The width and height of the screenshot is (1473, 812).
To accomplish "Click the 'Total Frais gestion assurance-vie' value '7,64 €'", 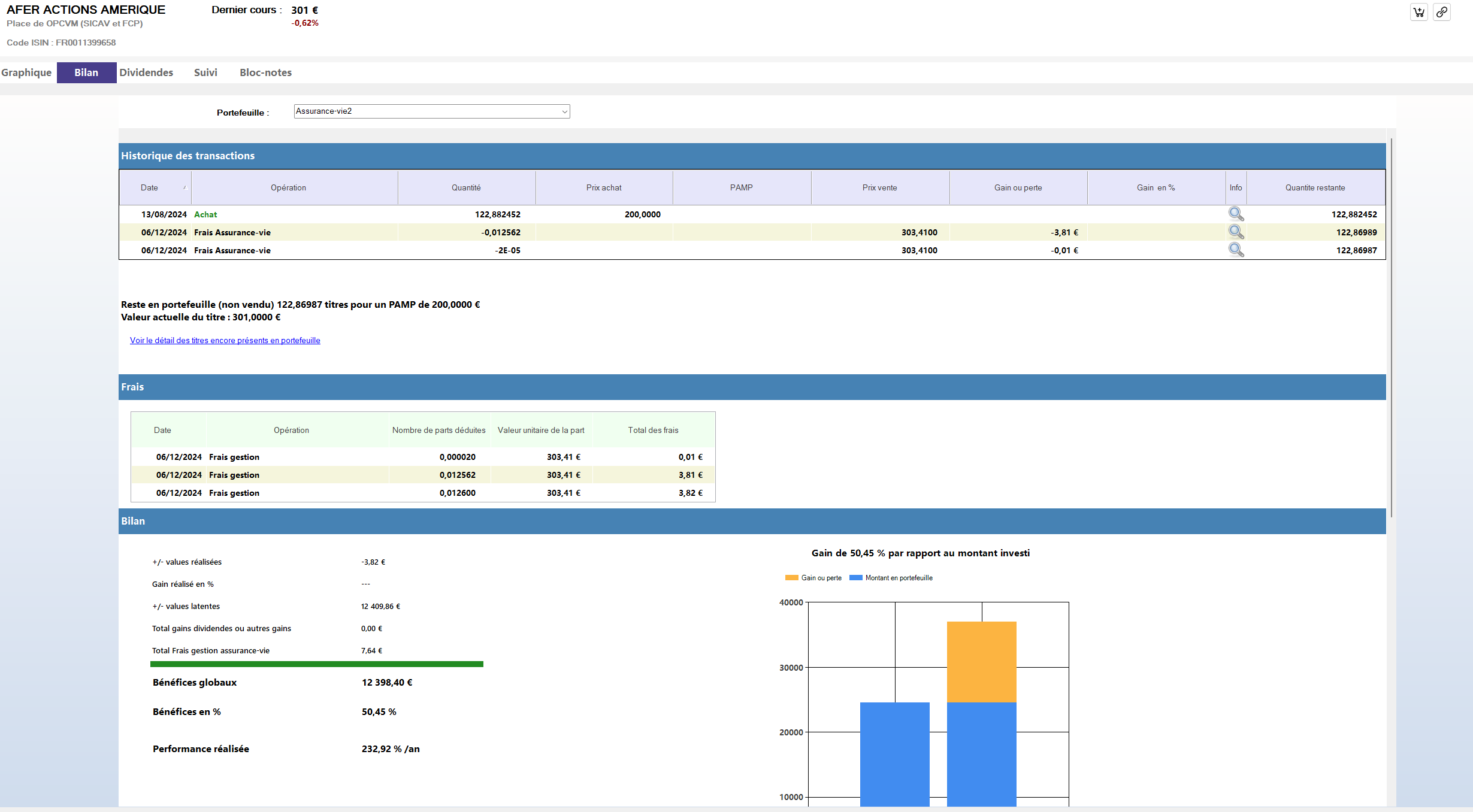I will click(x=371, y=650).
